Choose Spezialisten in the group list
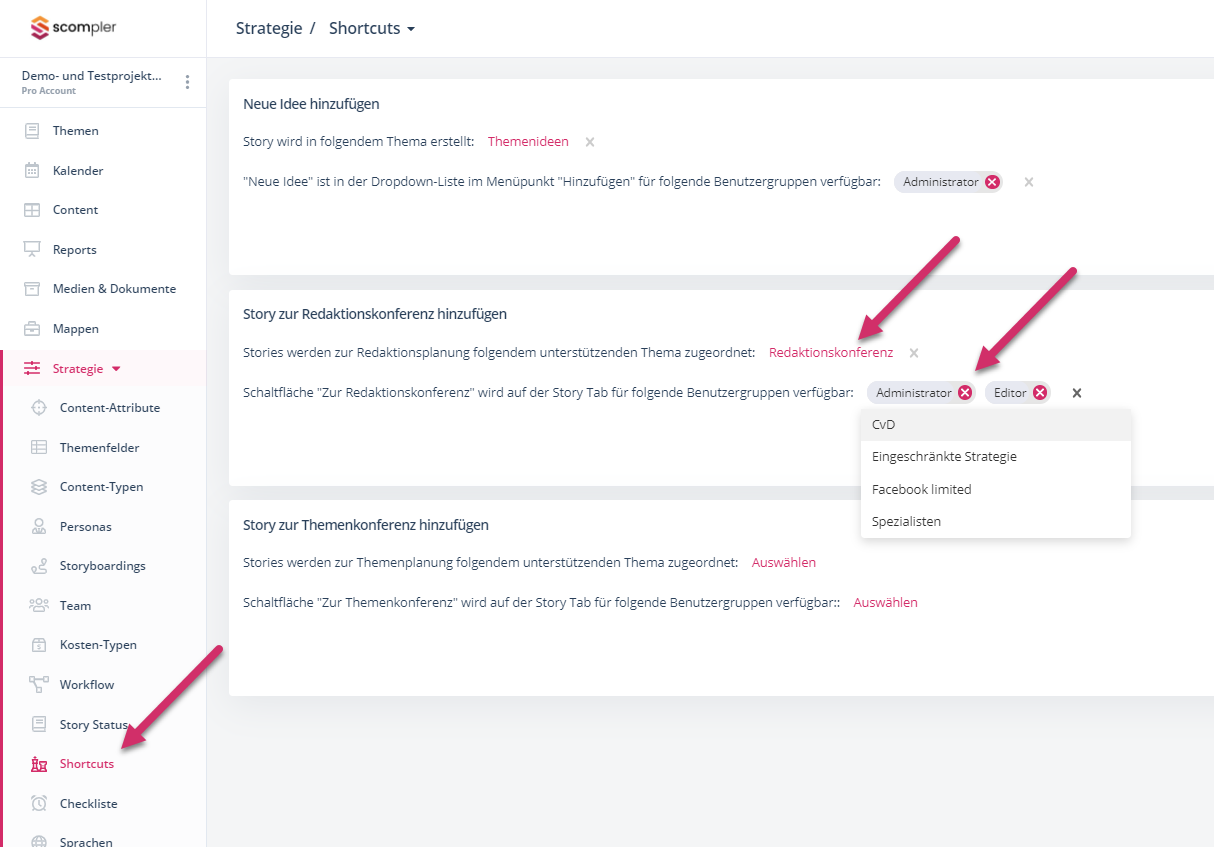The height and width of the screenshot is (847, 1214). click(x=906, y=521)
